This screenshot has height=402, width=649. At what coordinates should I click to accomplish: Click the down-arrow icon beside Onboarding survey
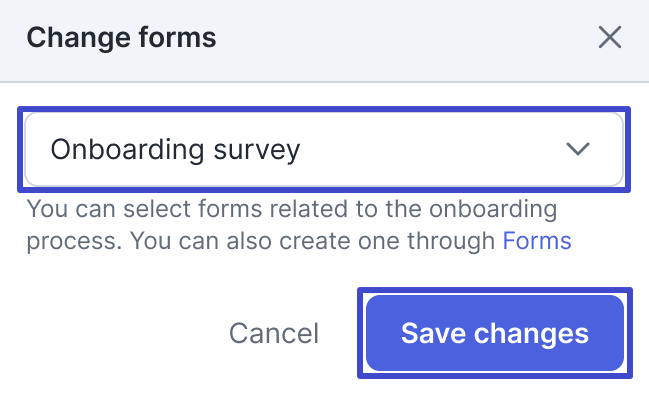[x=578, y=150]
